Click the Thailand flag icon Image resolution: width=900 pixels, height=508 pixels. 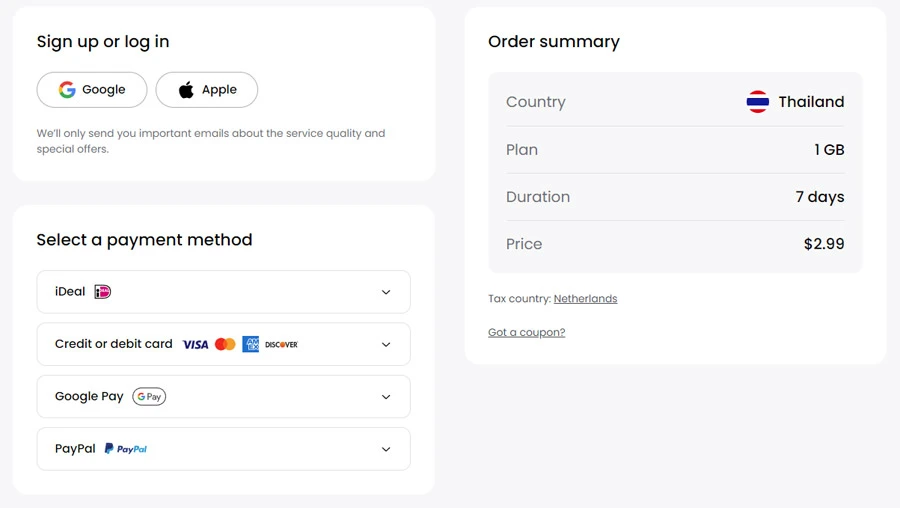757,102
